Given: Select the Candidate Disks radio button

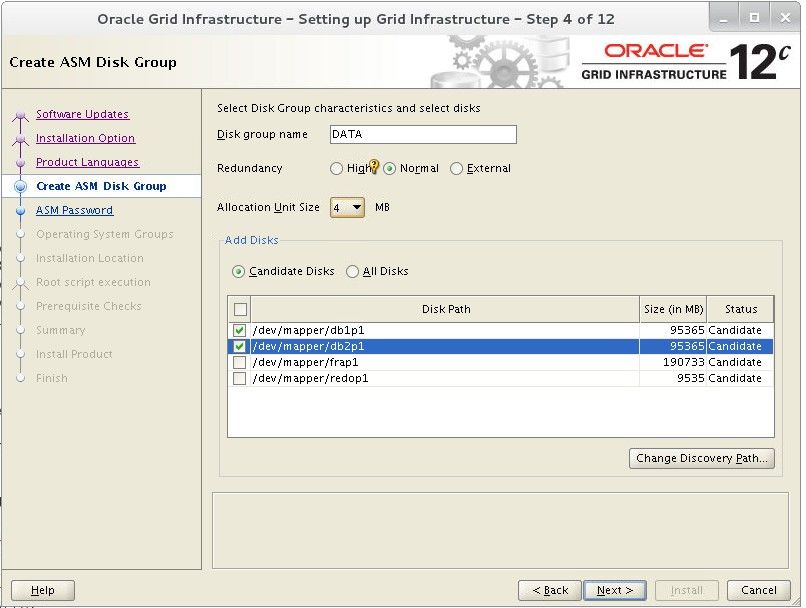Looking at the screenshot, I should point(238,271).
